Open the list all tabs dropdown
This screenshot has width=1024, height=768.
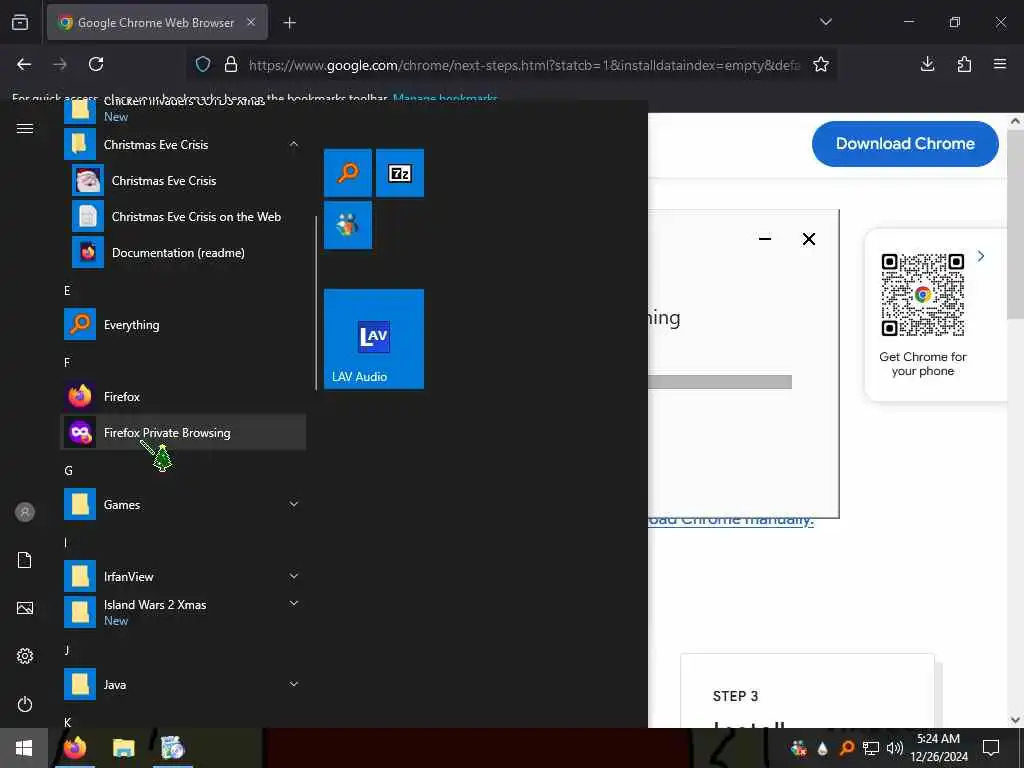point(825,22)
